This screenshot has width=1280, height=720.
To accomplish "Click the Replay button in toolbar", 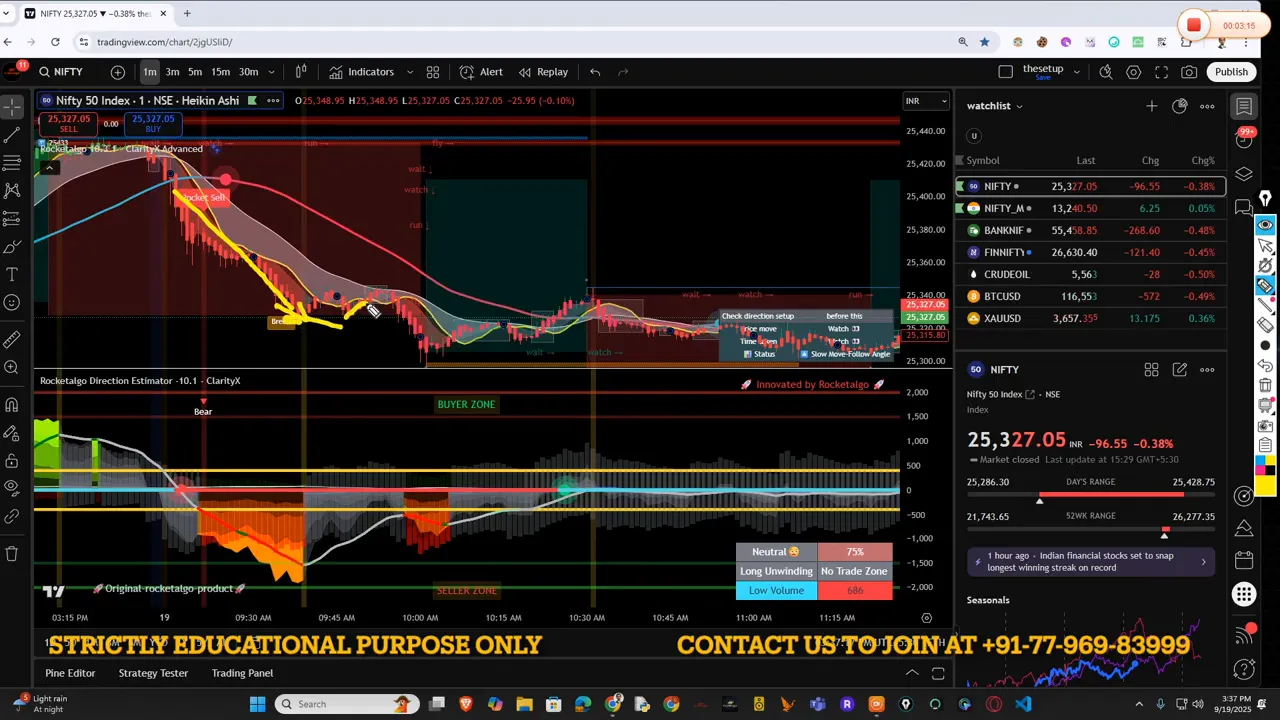I will pyautogui.click(x=543, y=72).
